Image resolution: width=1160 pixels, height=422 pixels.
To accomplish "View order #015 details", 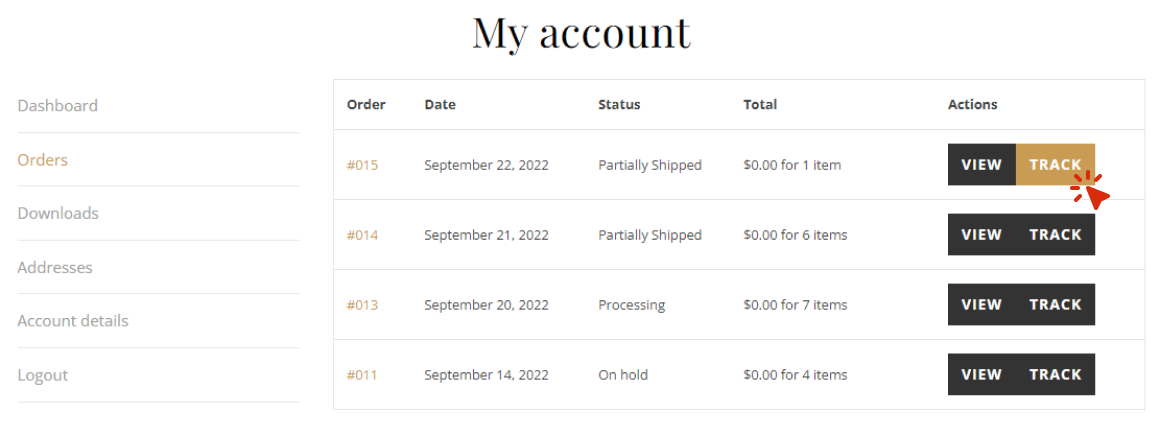I will click(x=981, y=165).
